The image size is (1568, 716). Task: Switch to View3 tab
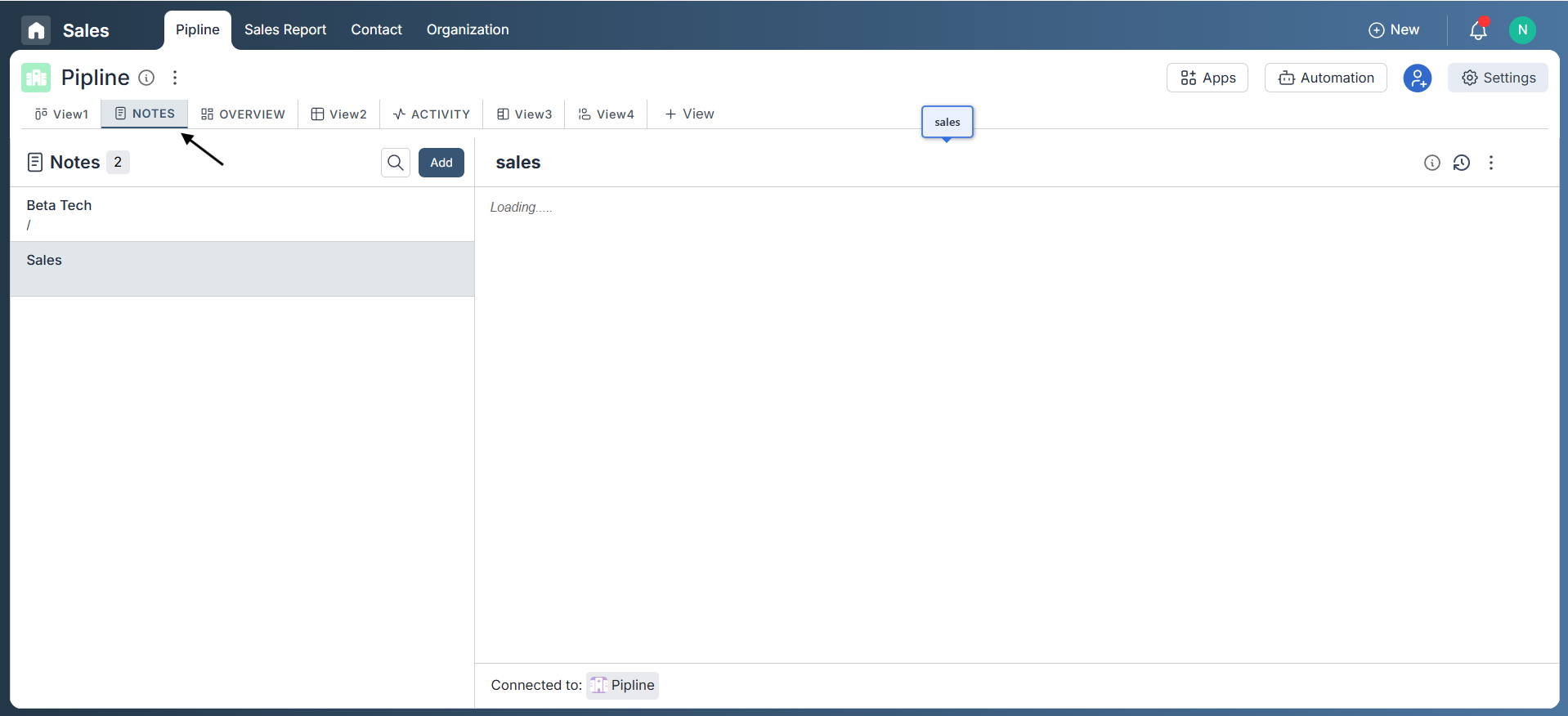(524, 114)
